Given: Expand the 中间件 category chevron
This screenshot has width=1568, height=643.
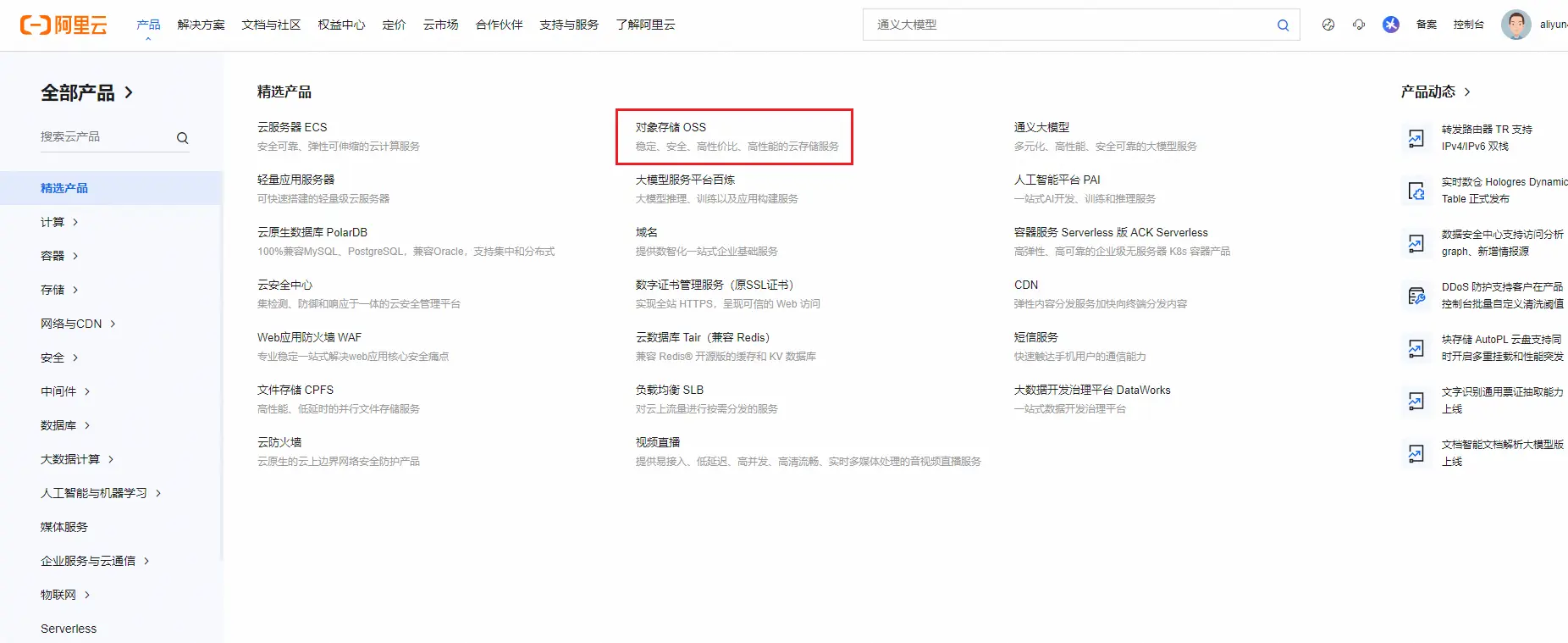Looking at the screenshot, I should point(87,391).
